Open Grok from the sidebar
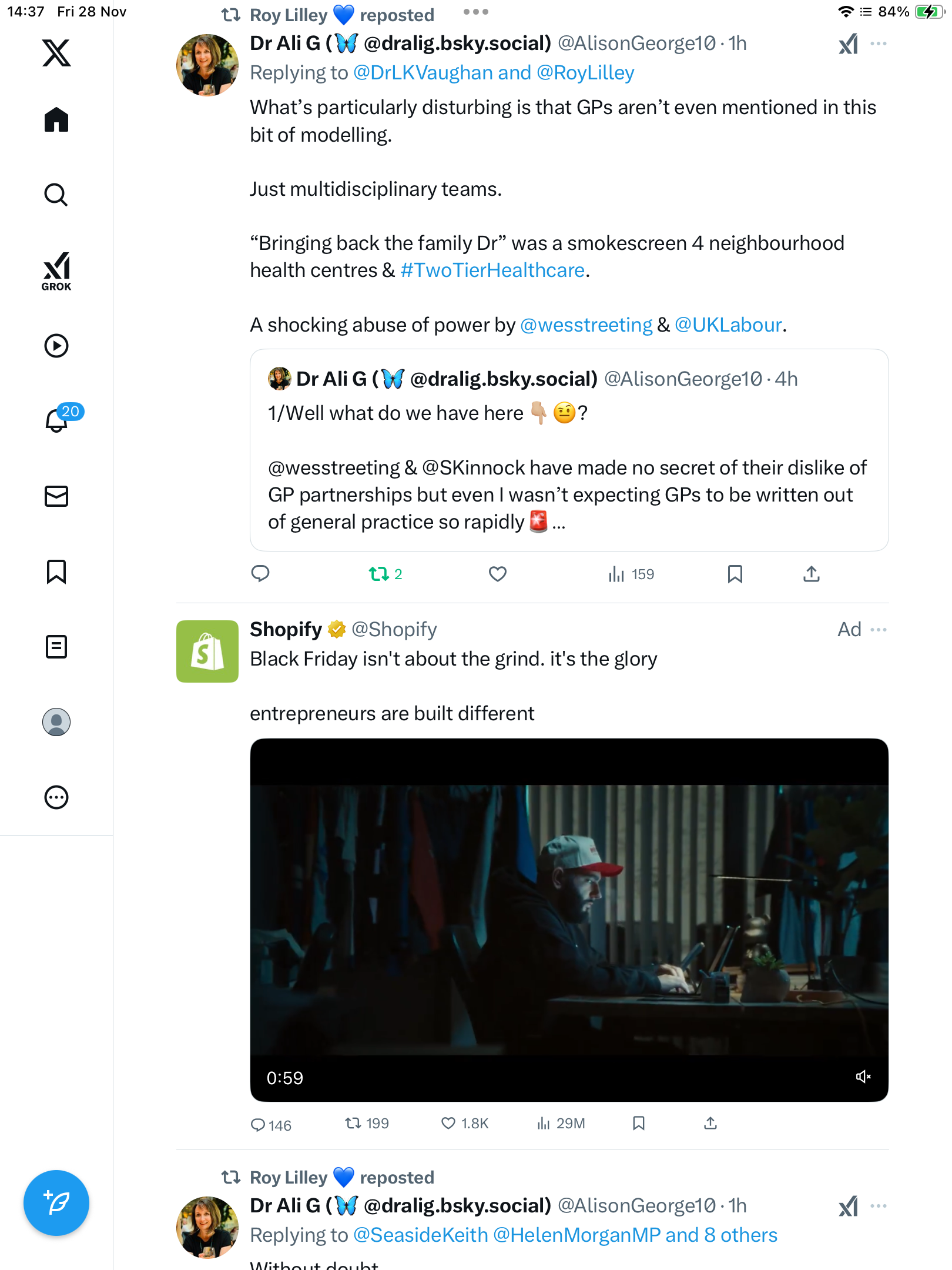 pos(56,270)
